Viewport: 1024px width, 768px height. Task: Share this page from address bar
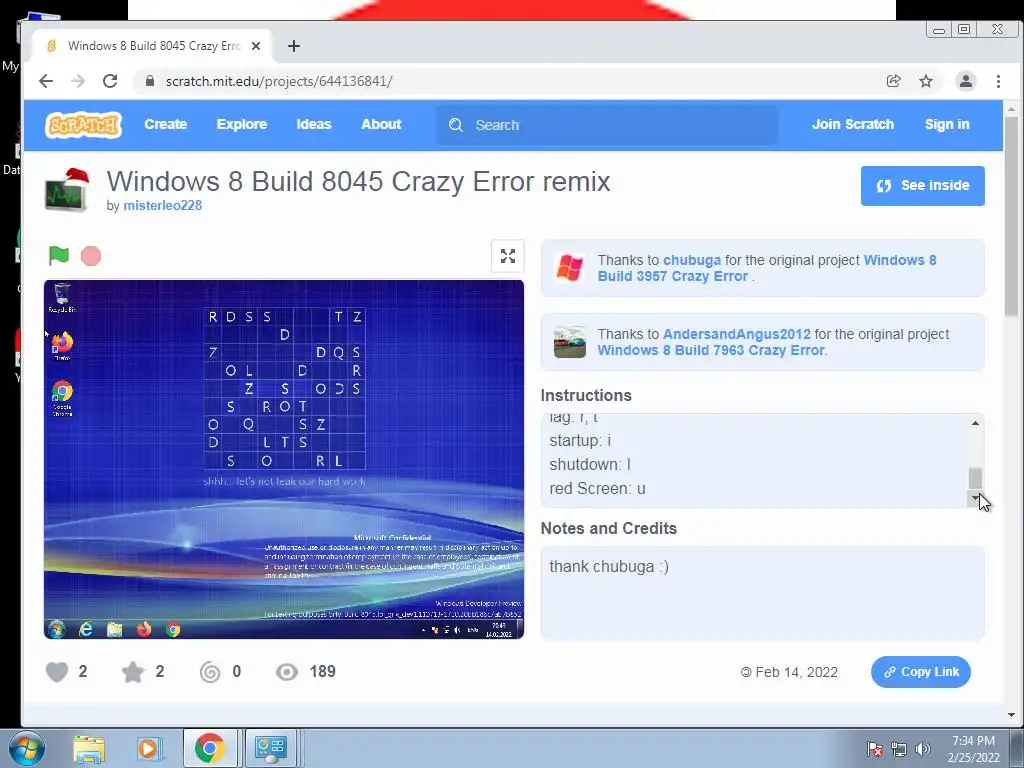[893, 81]
